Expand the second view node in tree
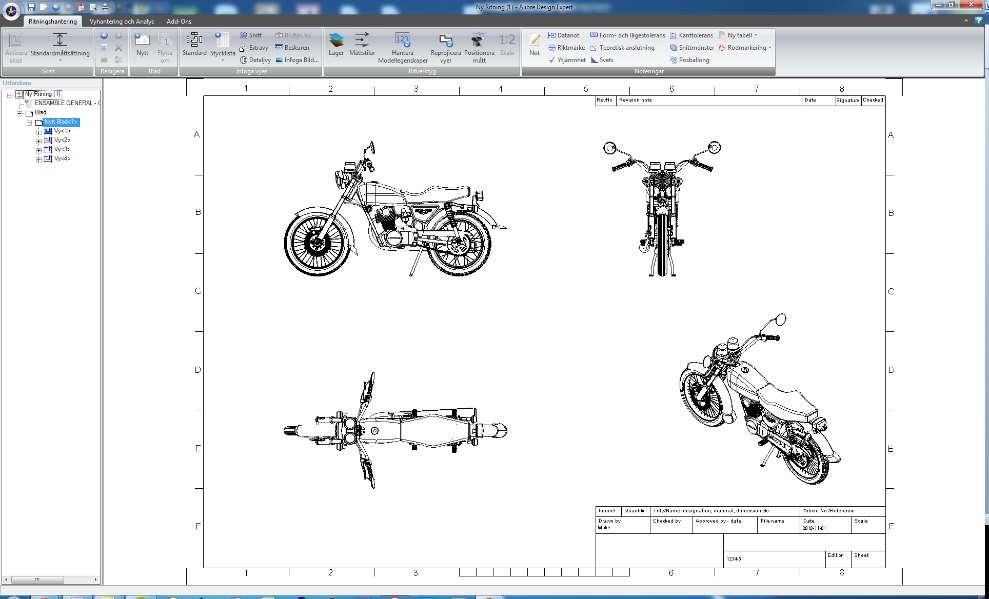Image resolution: width=989 pixels, height=599 pixels. pyautogui.click(x=38, y=141)
